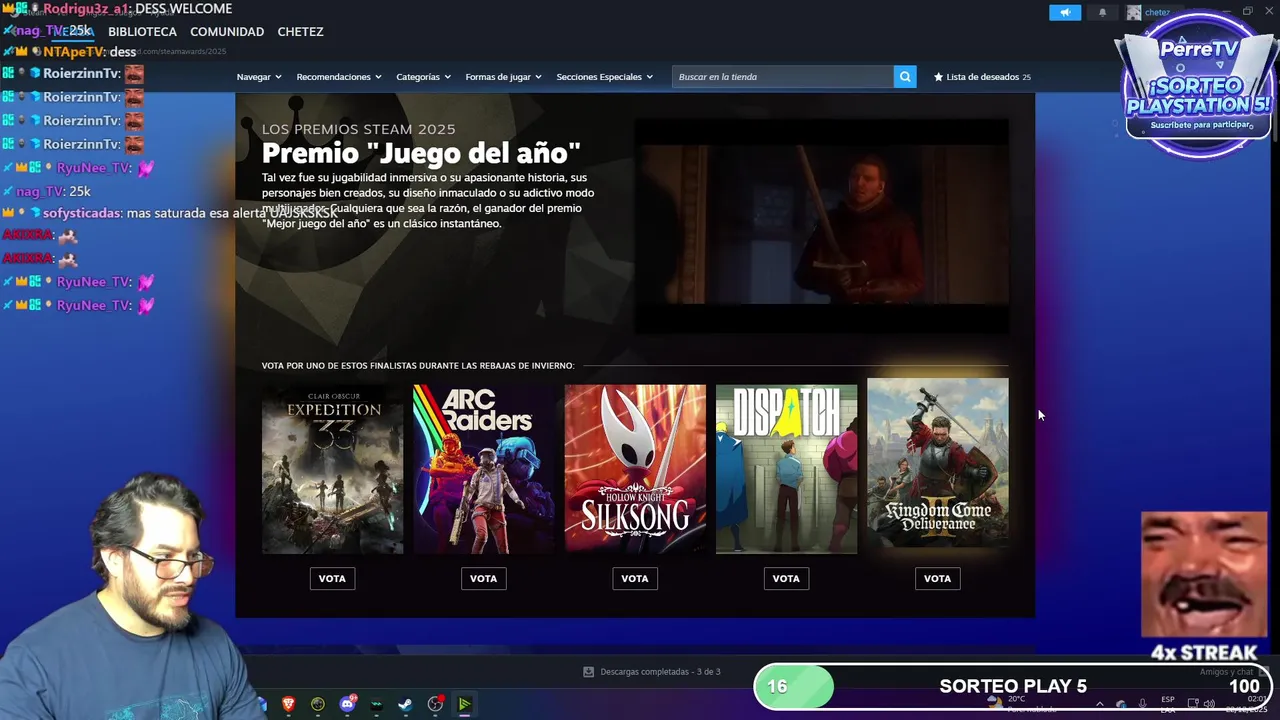Open Brave browser from taskbar
Image resolution: width=1280 pixels, height=720 pixels.
point(289,704)
